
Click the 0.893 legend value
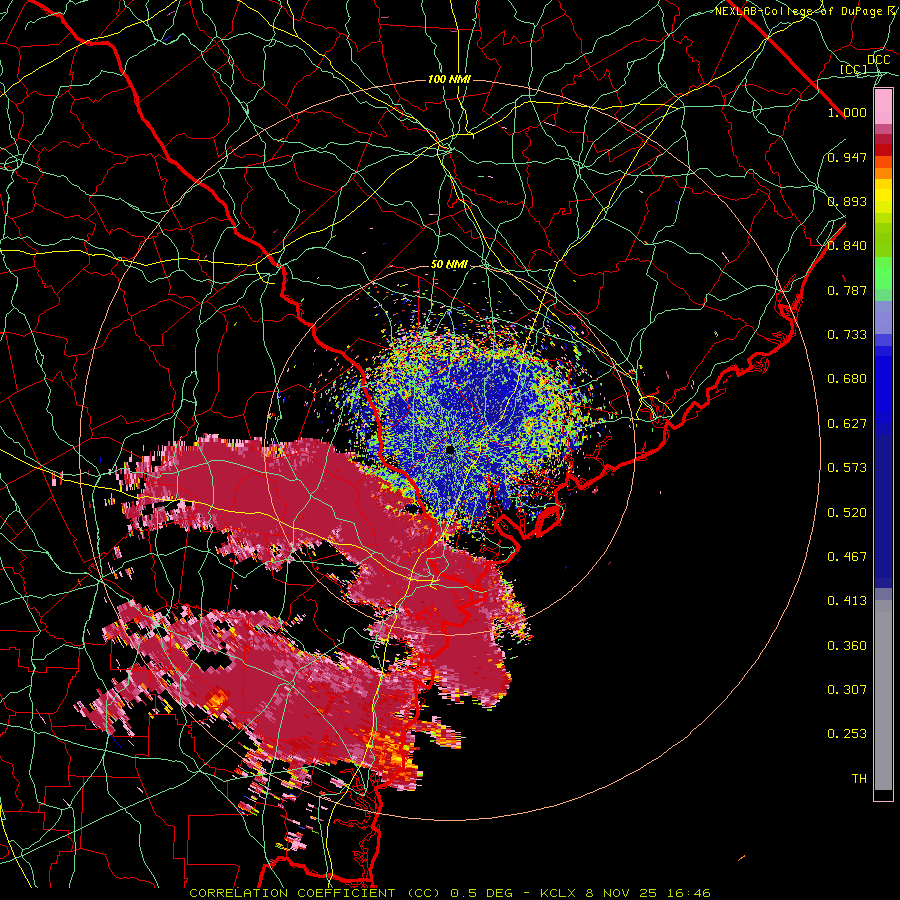click(x=847, y=201)
